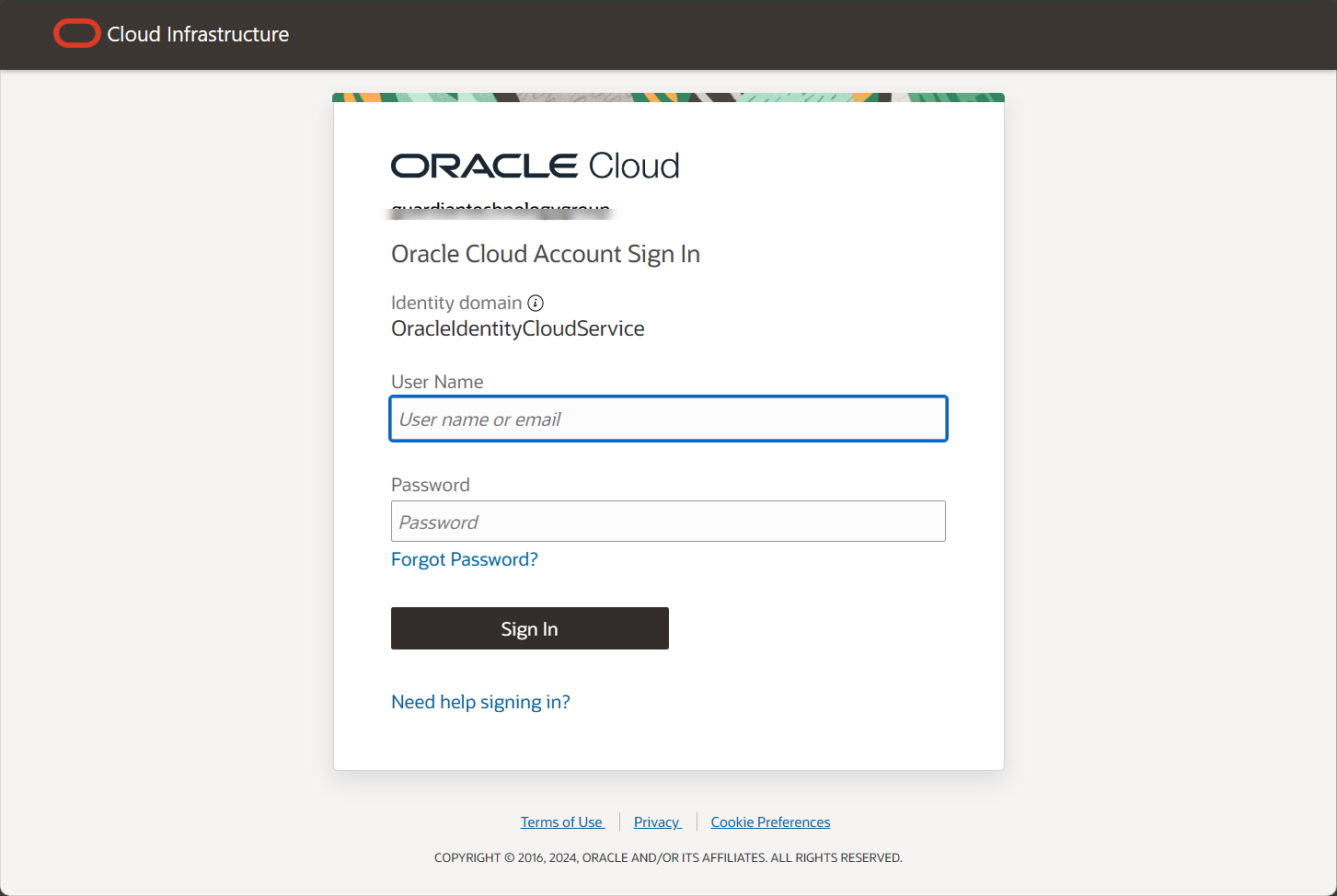Image resolution: width=1337 pixels, height=896 pixels.
Task: Click the Oracle Cloud Account Sign In heading
Action: pos(545,253)
